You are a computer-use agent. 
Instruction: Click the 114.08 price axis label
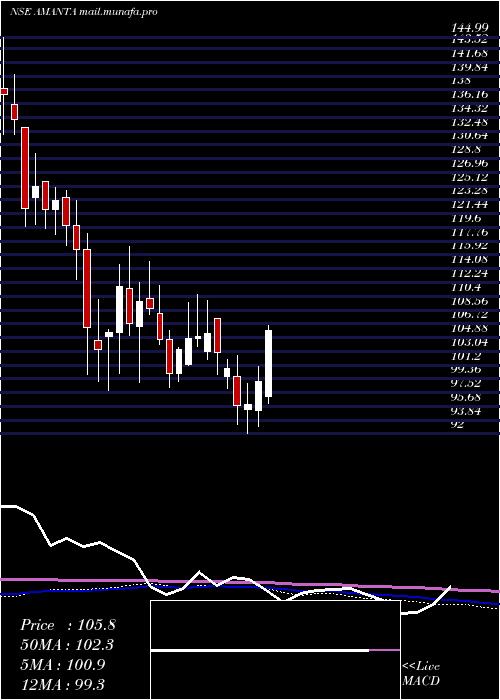coord(469,259)
